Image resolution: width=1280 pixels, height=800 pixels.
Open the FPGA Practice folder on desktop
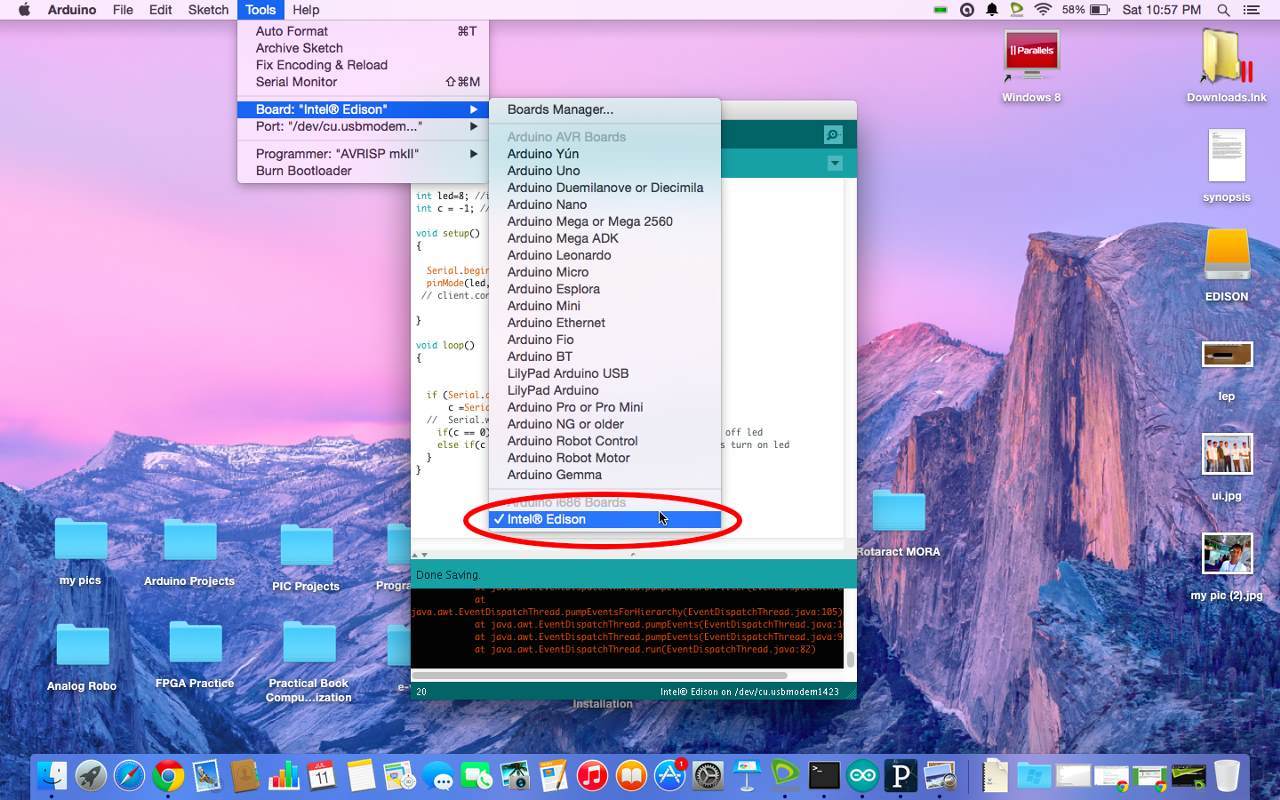[195, 643]
